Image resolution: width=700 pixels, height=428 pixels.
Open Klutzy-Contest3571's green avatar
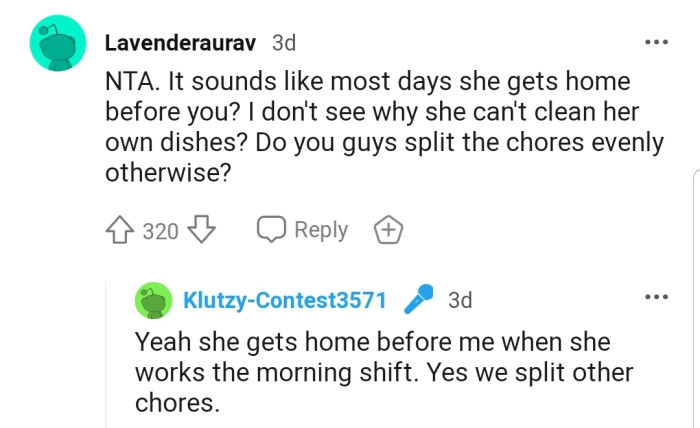pyautogui.click(x=153, y=300)
